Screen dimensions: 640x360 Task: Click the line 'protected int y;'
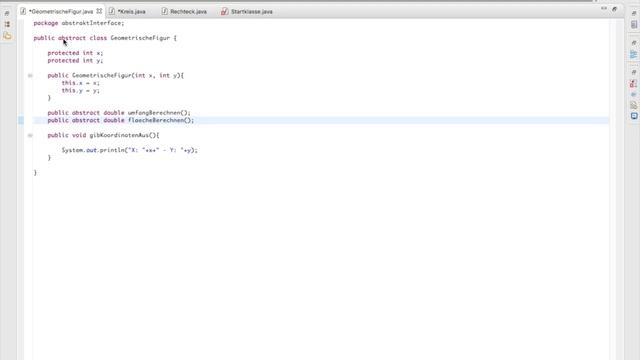75,60
